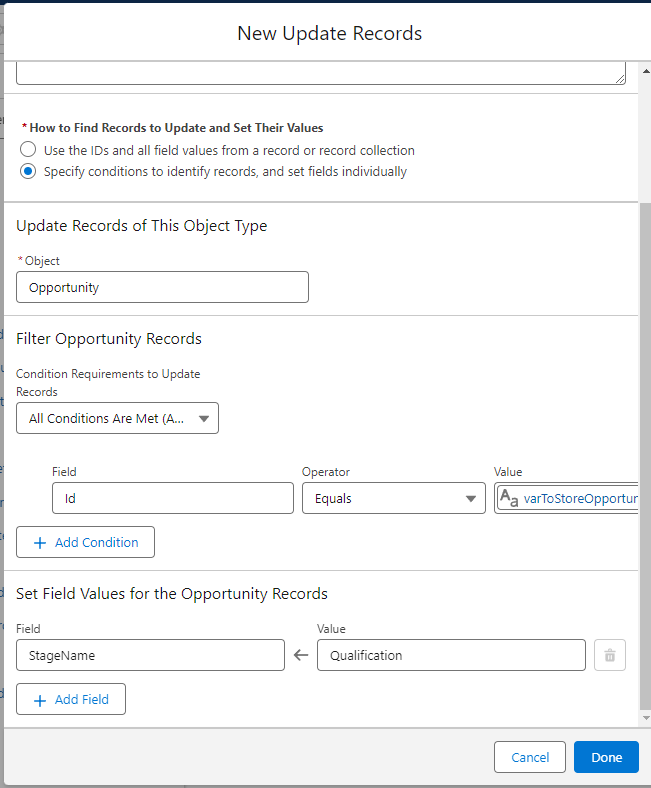
Task: Click the Object field containing Opportunity
Action: tap(162, 287)
